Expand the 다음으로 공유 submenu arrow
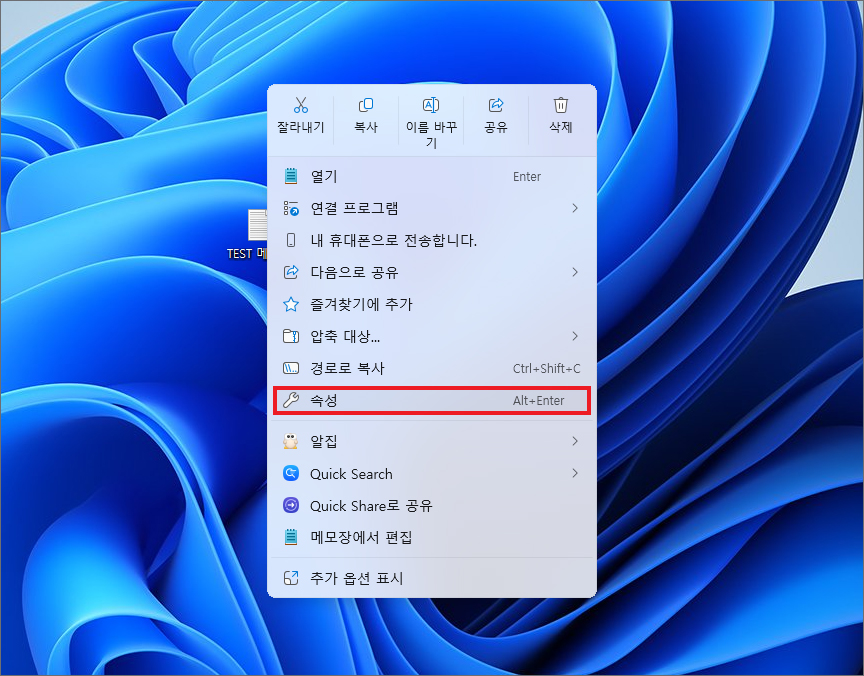This screenshot has height=676, width=864. [575, 272]
